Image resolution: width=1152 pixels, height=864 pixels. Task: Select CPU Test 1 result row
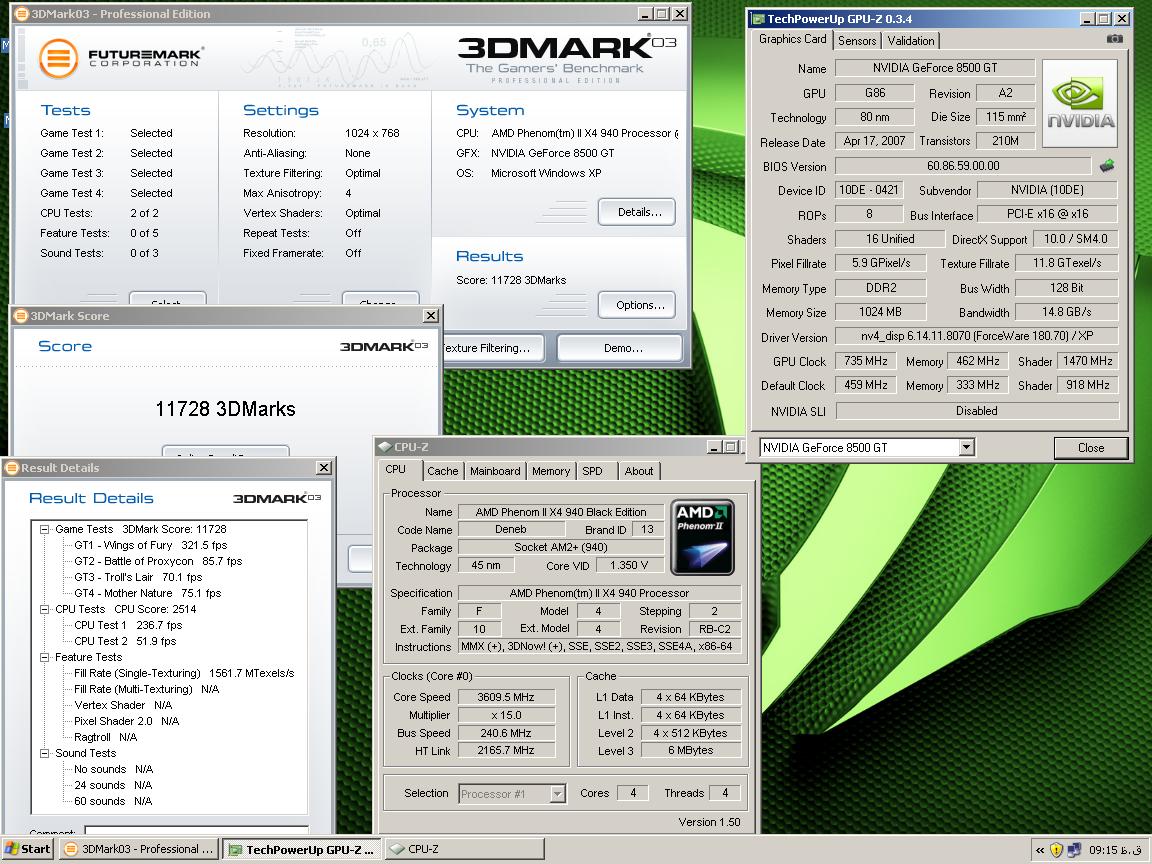pos(128,625)
